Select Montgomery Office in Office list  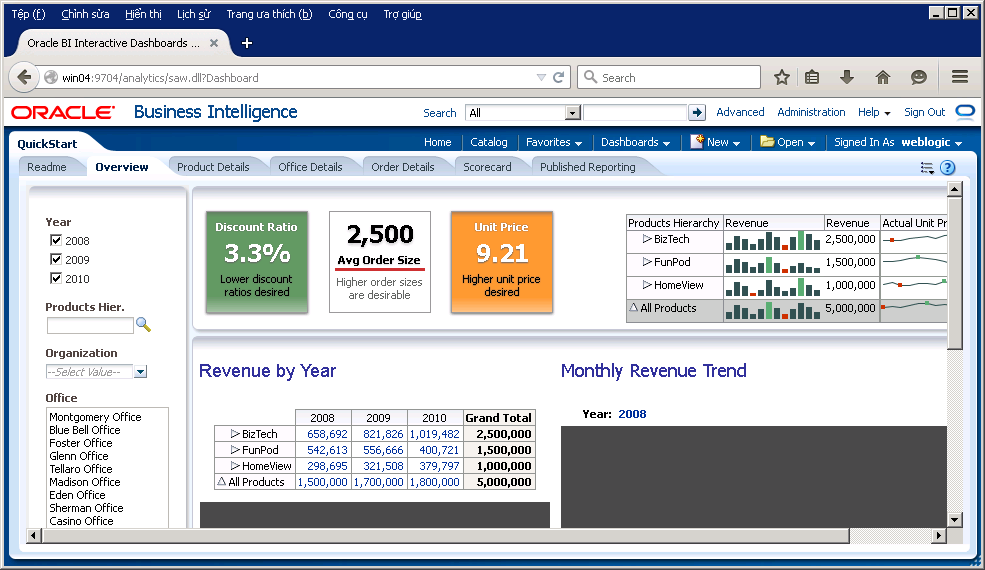95,417
